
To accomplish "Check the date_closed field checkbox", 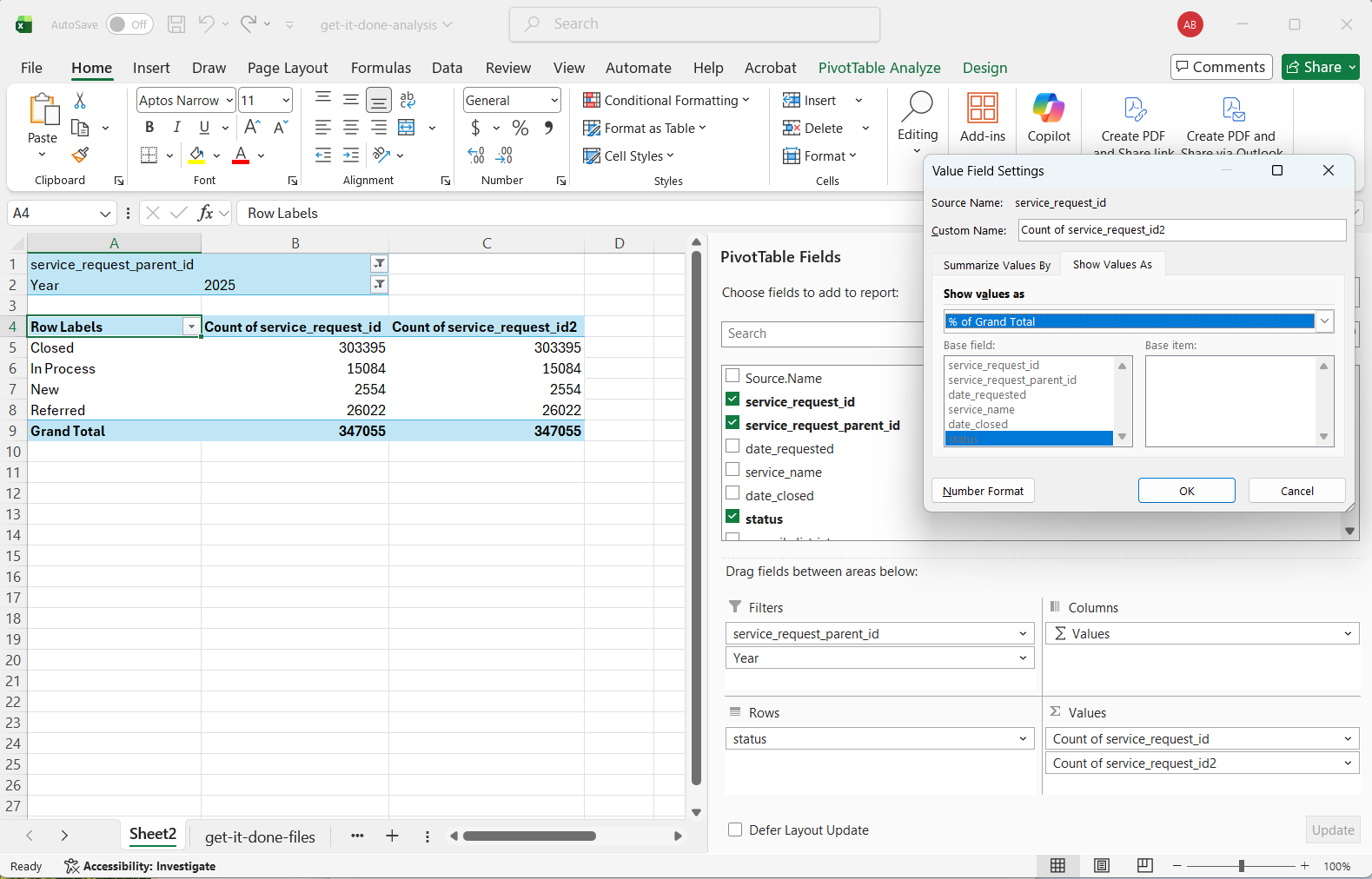I will point(732,493).
